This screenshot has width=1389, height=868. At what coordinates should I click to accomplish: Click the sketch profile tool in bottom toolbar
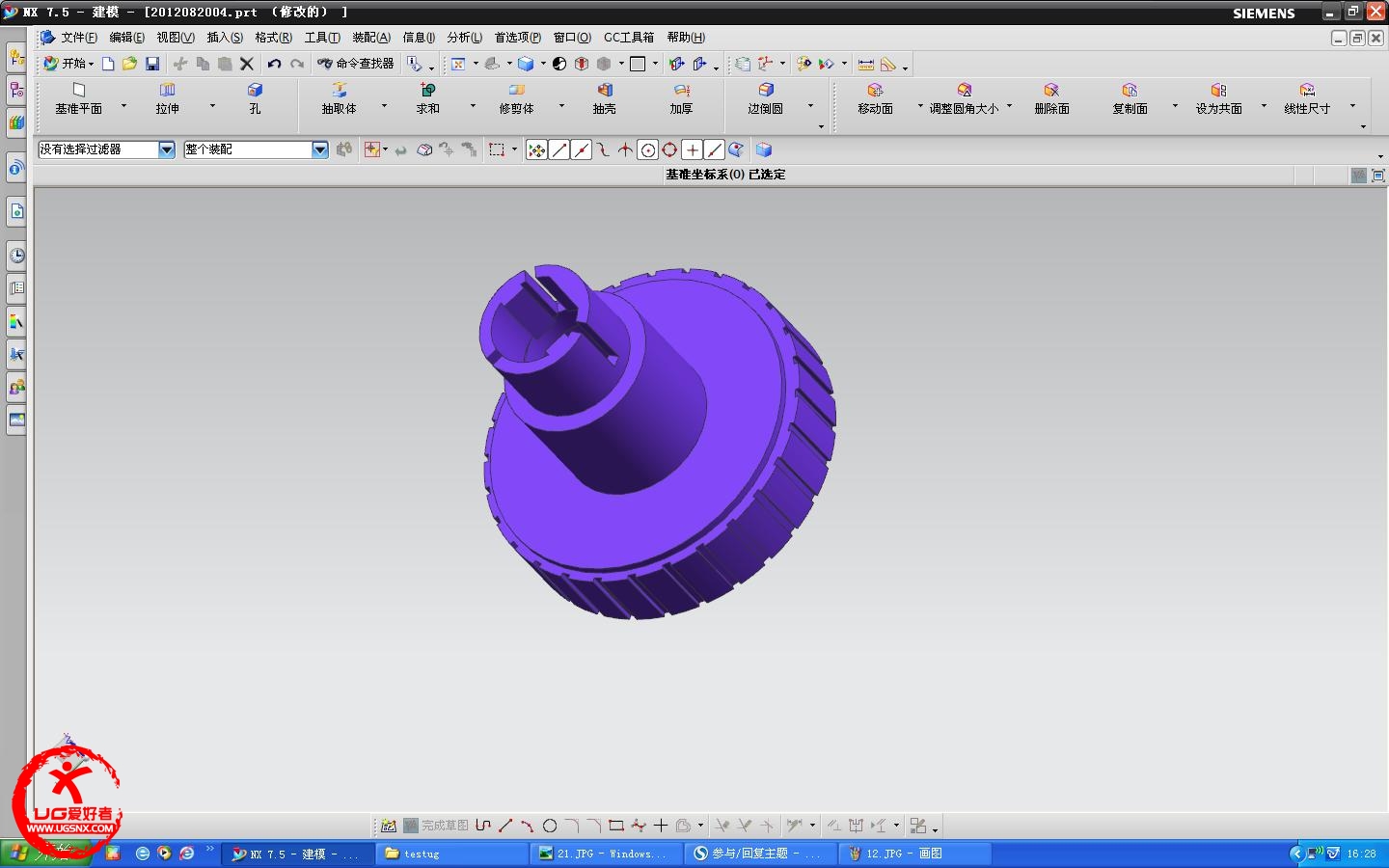click(483, 826)
